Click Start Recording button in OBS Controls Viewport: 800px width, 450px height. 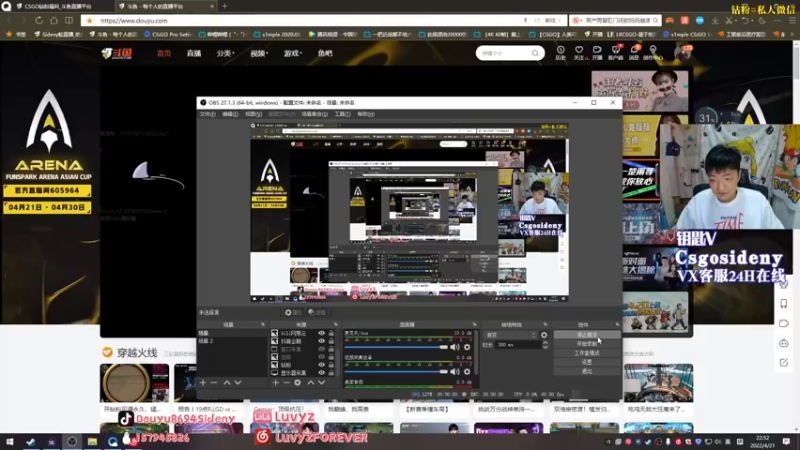click(x=587, y=344)
